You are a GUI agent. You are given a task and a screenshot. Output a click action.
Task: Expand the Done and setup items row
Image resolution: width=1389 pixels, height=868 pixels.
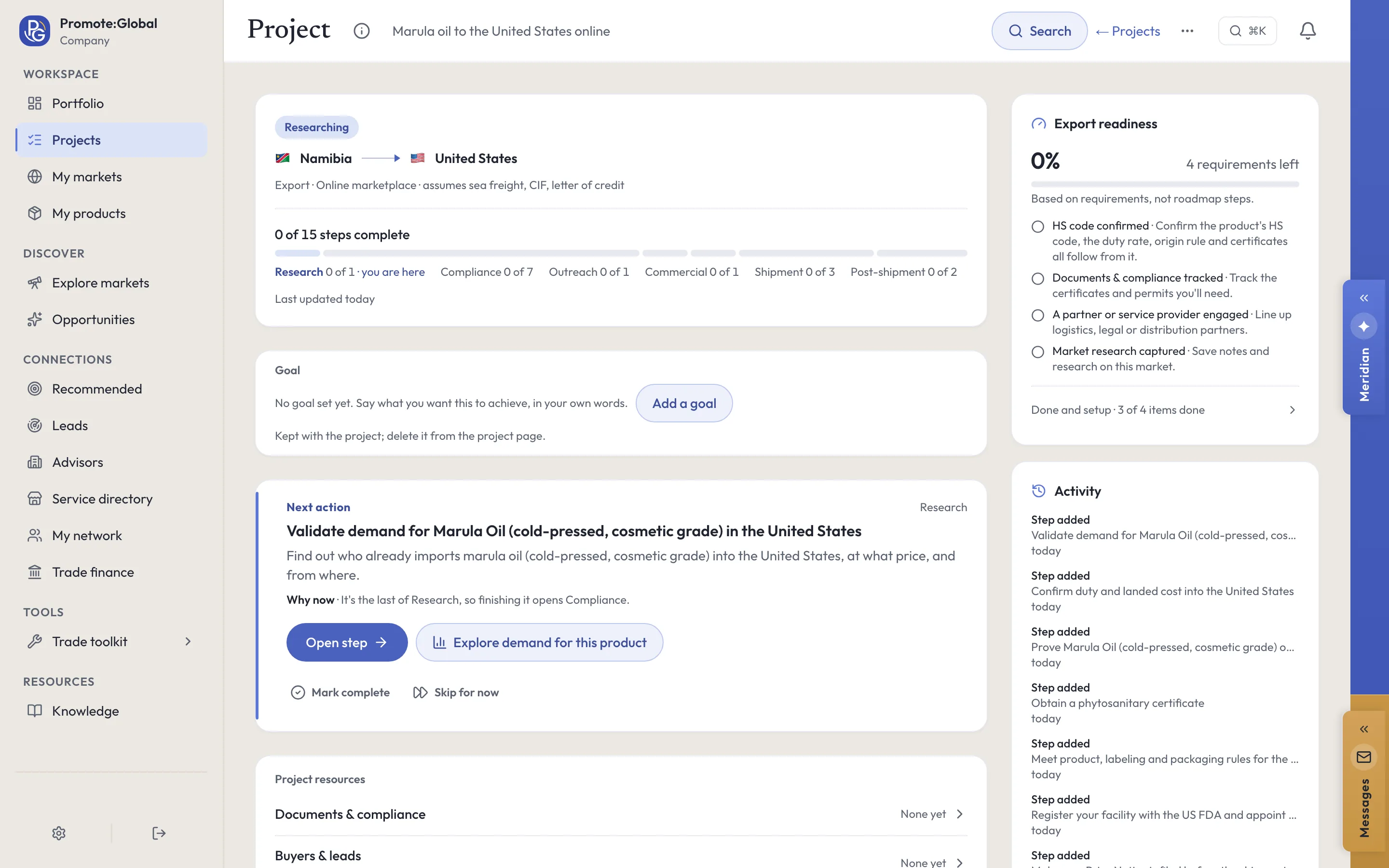click(1165, 410)
